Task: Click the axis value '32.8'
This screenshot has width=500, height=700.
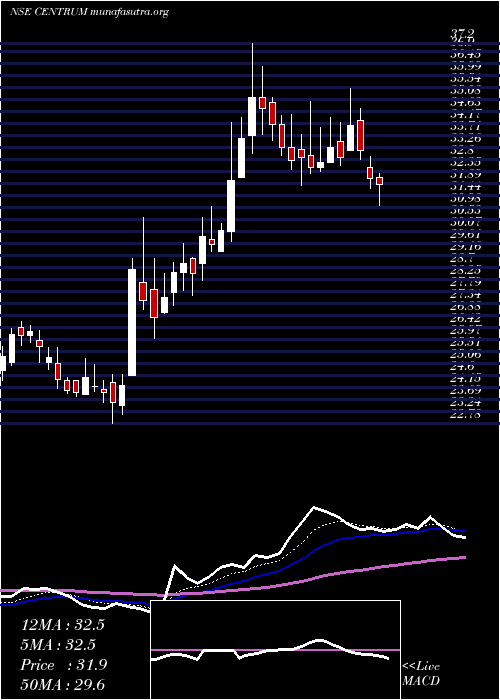Action: click(460, 151)
